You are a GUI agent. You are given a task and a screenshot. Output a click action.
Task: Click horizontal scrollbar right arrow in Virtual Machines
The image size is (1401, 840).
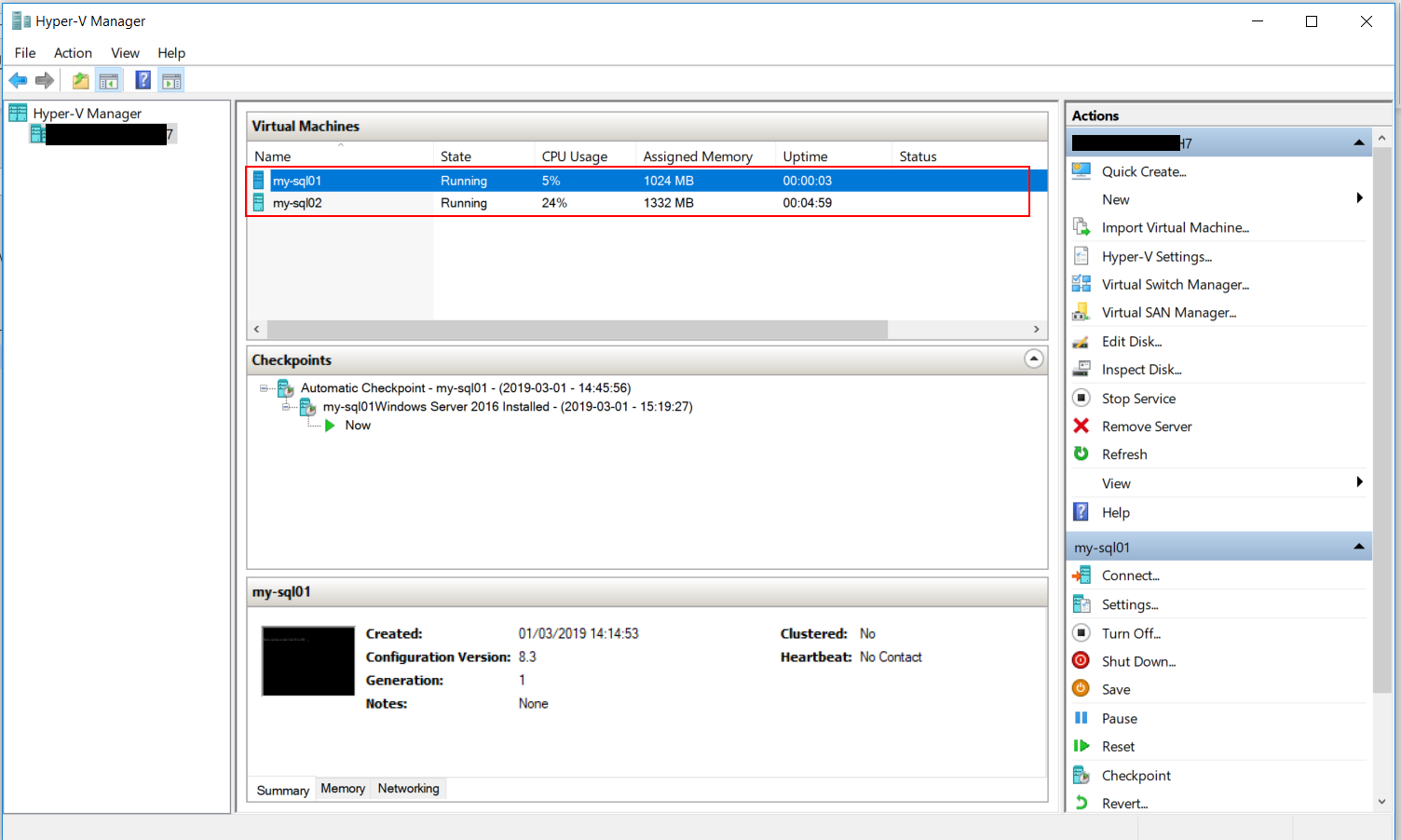[x=1037, y=330]
